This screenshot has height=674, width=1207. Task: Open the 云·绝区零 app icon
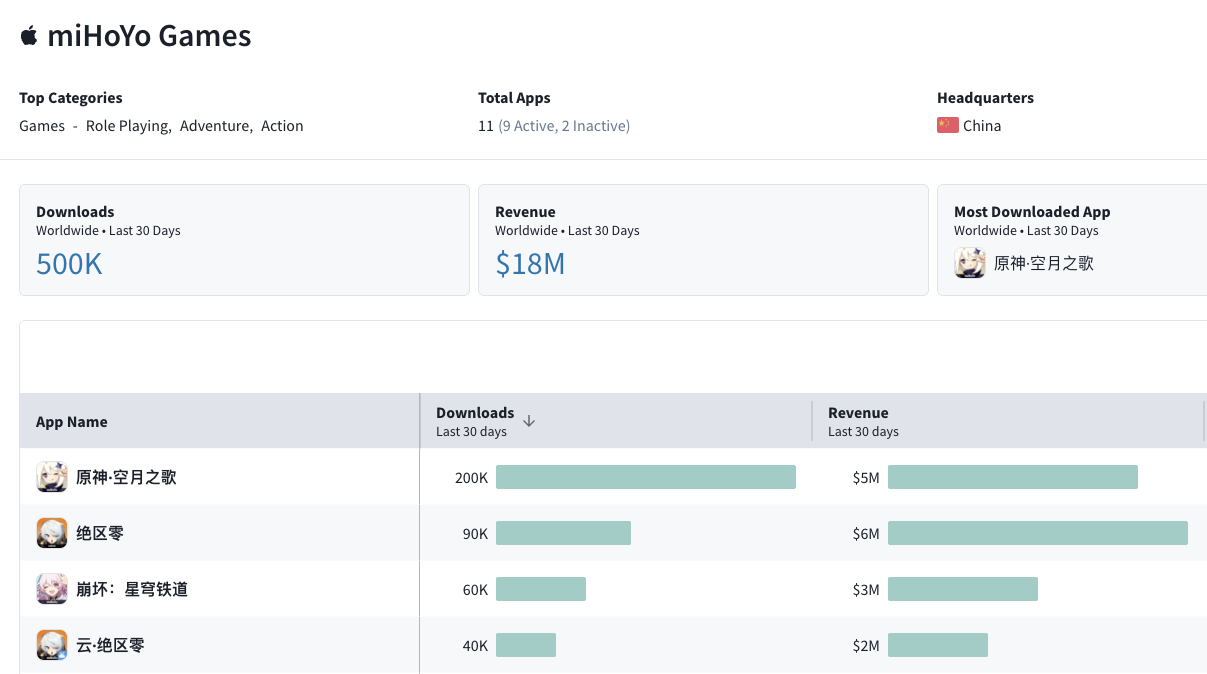[x=52, y=645]
